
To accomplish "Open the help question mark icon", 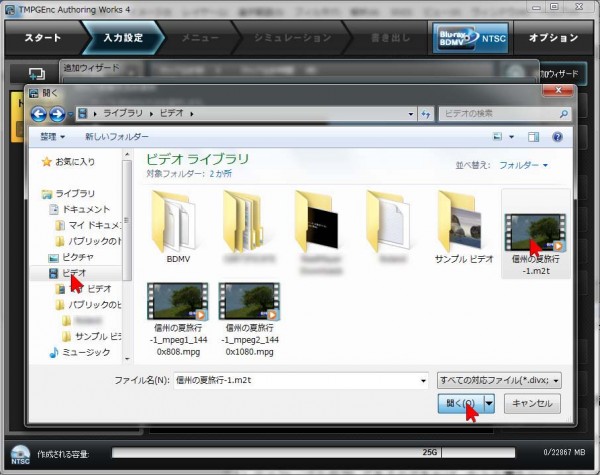I will pyautogui.click(x=557, y=136).
